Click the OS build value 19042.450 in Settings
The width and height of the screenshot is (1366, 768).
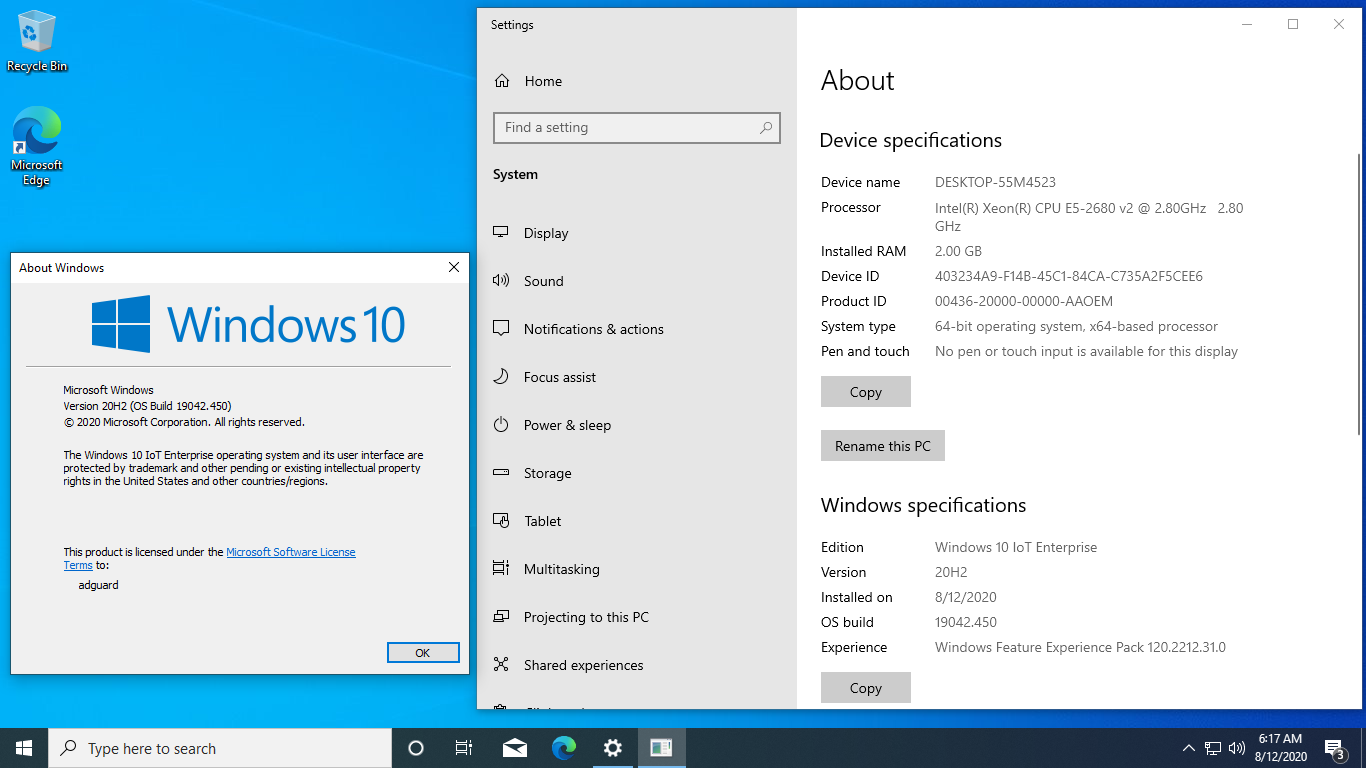point(966,622)
